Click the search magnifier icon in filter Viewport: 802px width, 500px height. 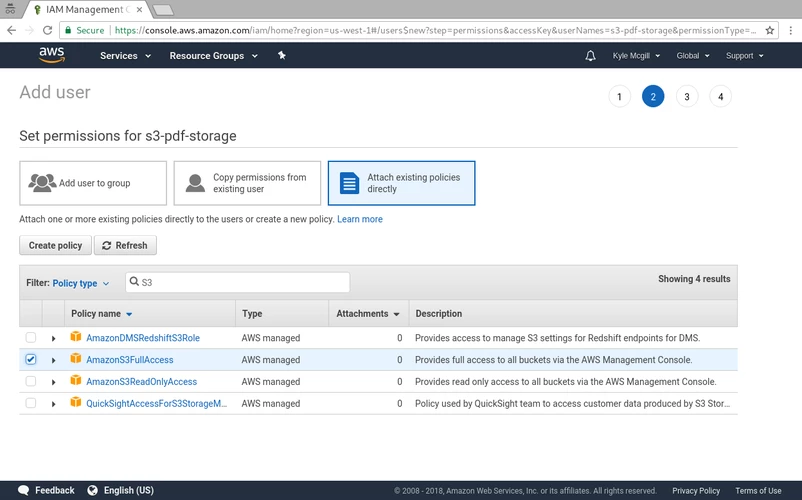pyautogui.click(x=134, y=282)
